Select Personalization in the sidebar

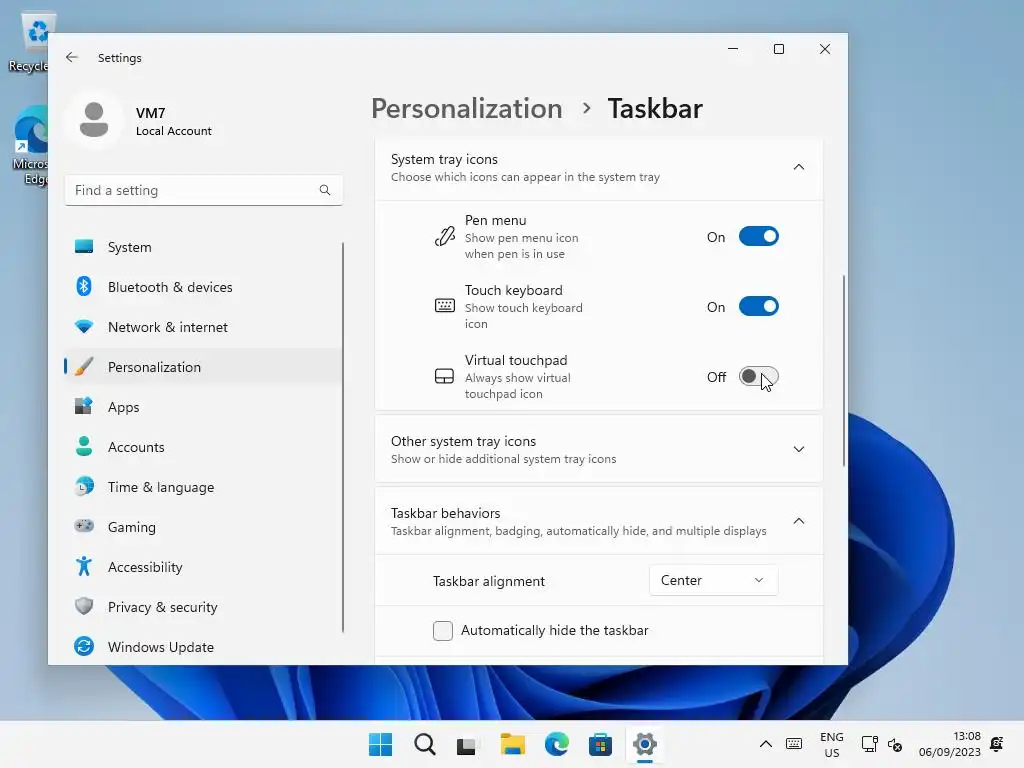[x=203, y=367]
